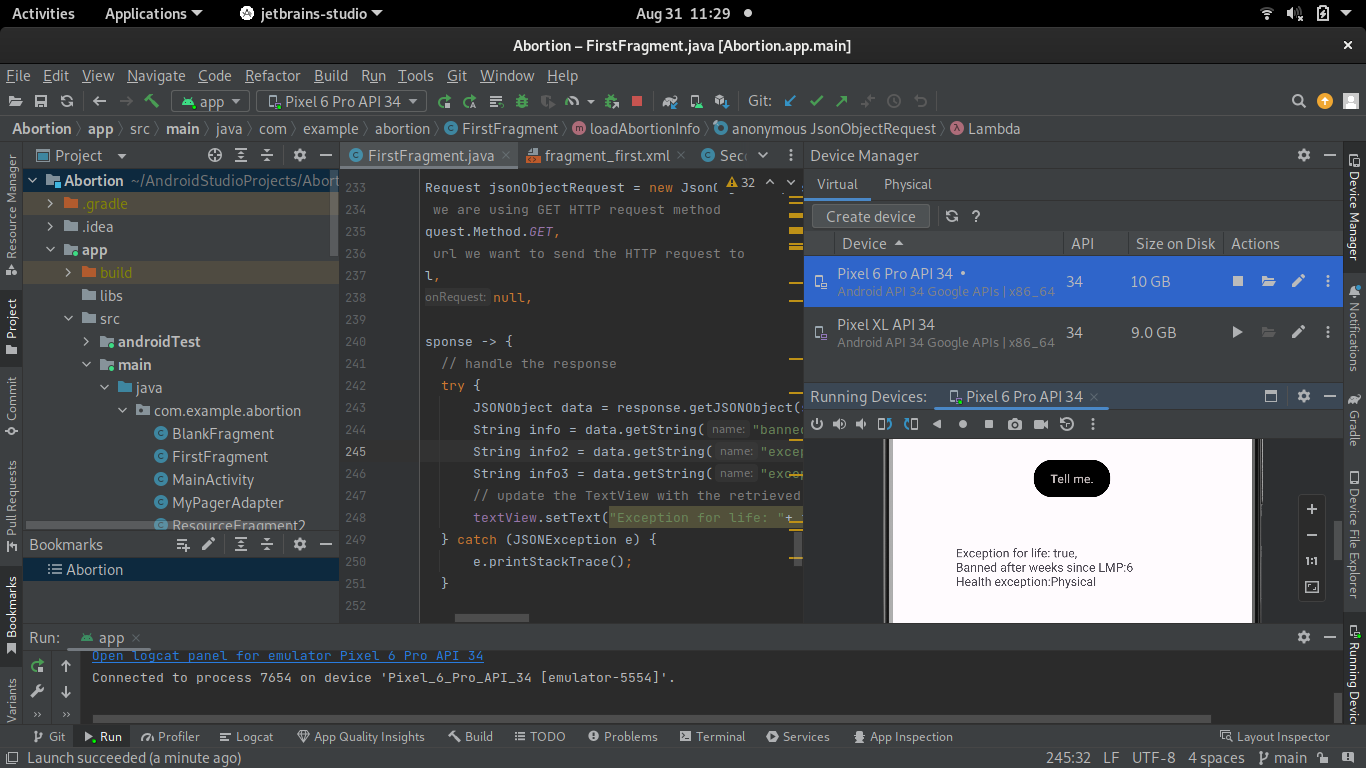Viewport: 1366px width, 768px height.
Task: Toggle the Resource Manager side panel
Action: 12,215
